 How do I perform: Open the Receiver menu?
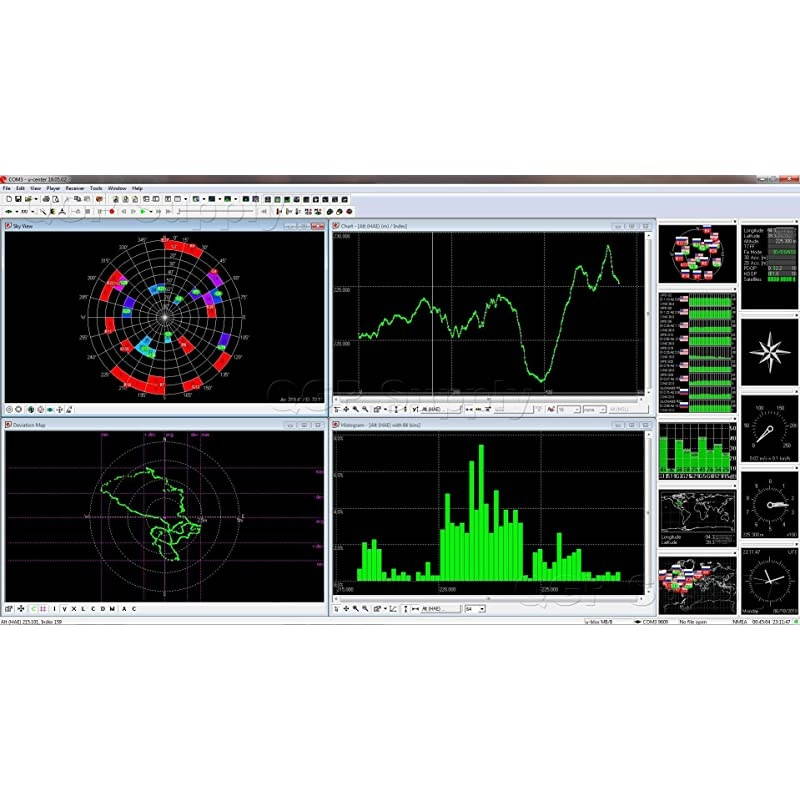[75, 188]
